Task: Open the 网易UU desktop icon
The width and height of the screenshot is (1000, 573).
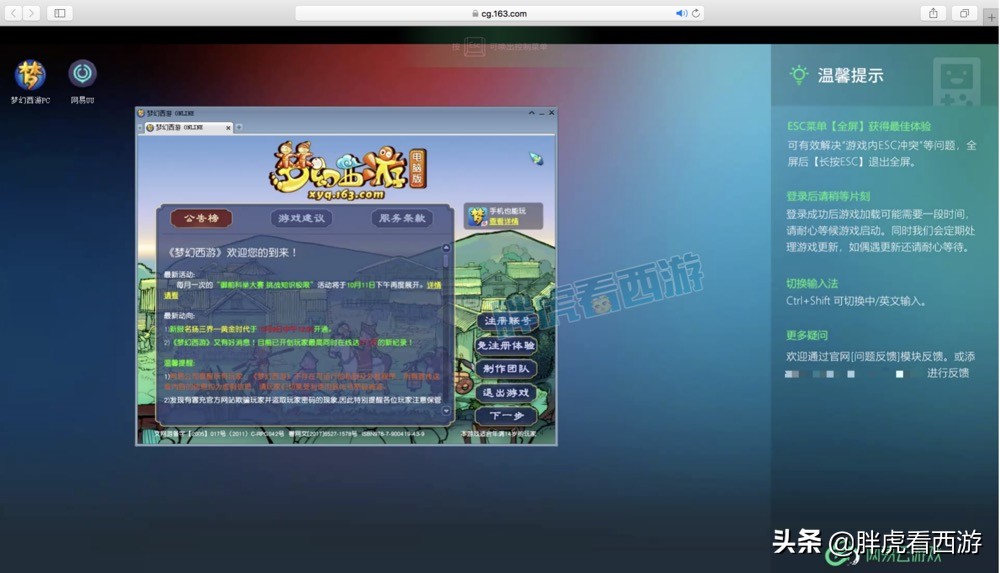Action: [82, 74]
